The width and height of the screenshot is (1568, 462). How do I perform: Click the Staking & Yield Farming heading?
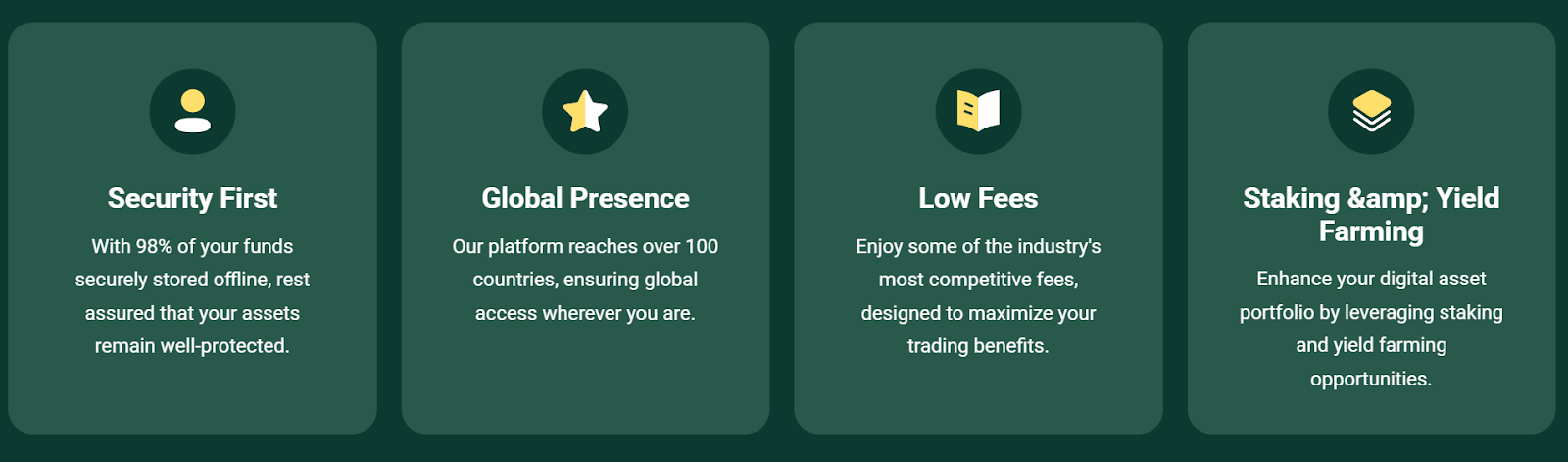point(1371,215)
